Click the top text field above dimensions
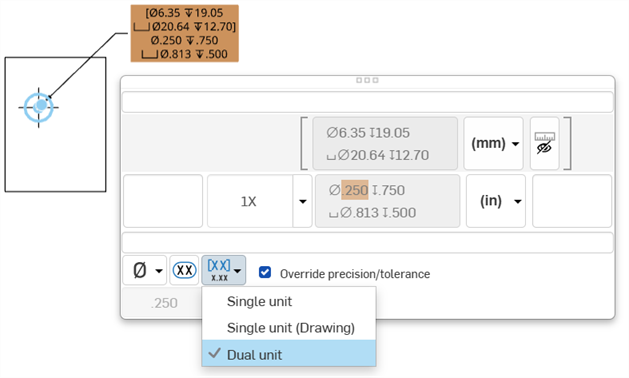 pos(367,102)
